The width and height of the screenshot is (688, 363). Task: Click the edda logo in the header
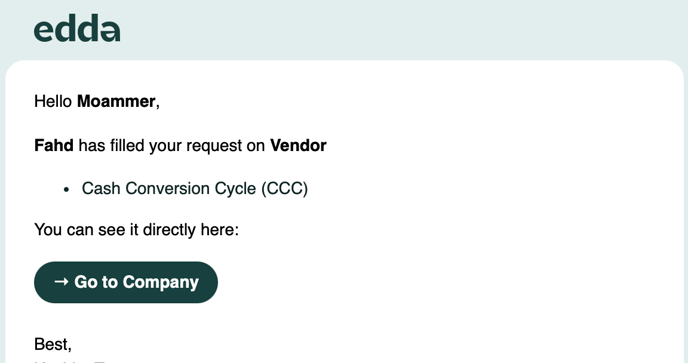(77, 29)
